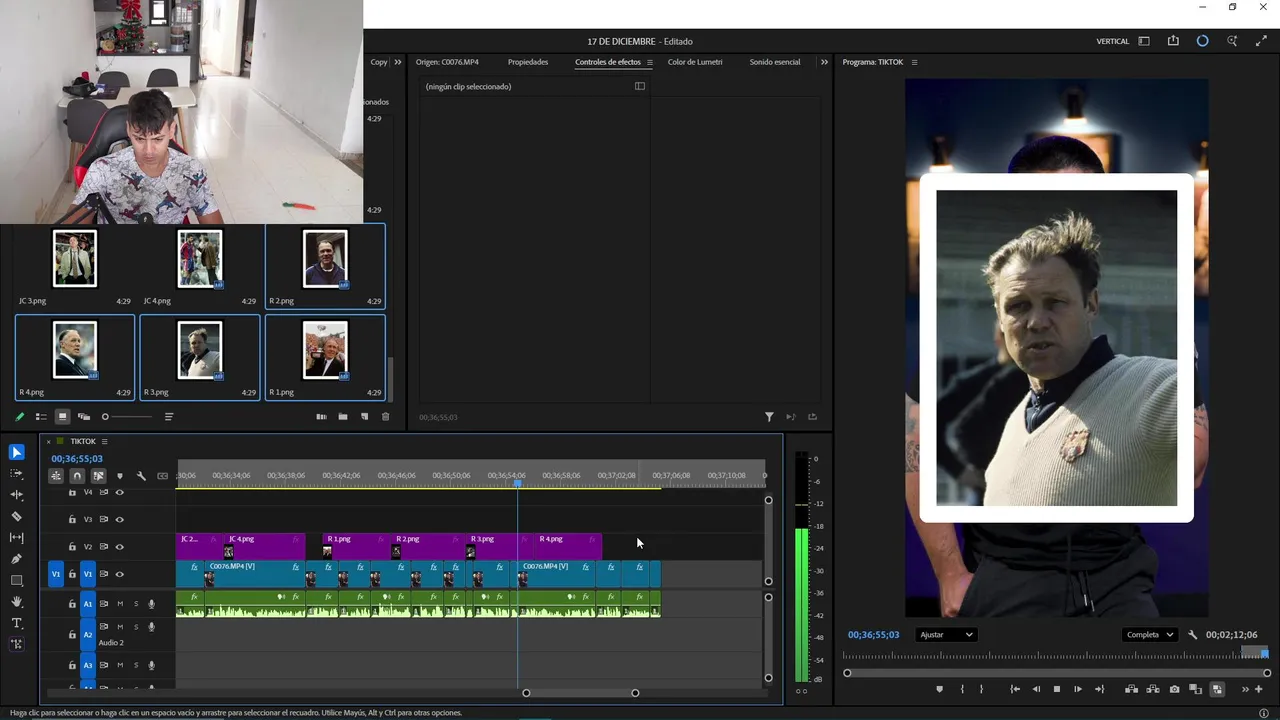This screenshot has width=1280, height=720.
Task: Open the VERTICAL workspace layout menu
Action: 1144,41
